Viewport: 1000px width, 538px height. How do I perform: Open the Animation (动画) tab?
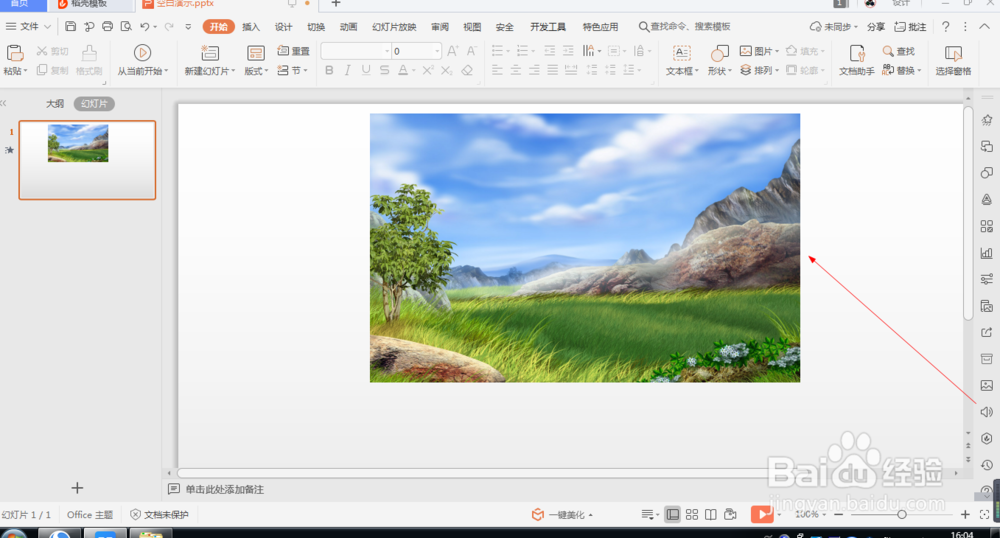coord(348,27)
